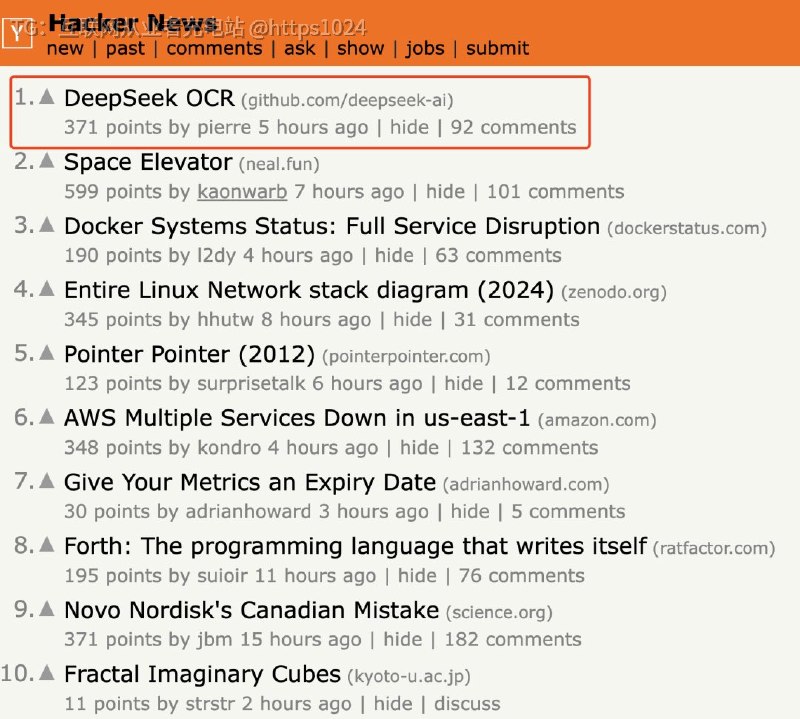This screenshot has height=719, width=800.
Task: Open 31 comments on Linux Network diagram
Action: (517, 320)
